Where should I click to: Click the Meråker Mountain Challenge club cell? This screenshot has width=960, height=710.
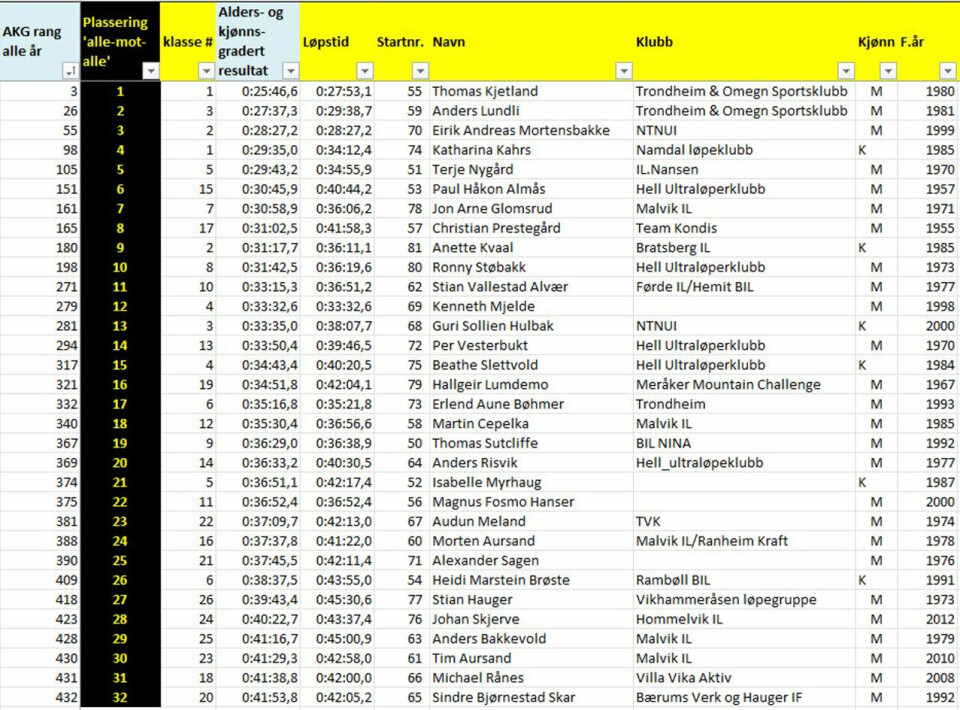tap(727, 385)
